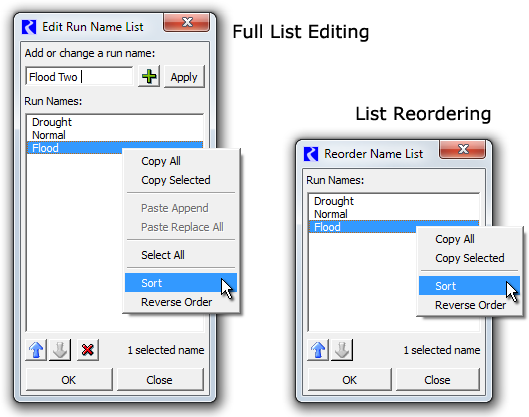Click the gray move-down arrow in Reorder Name List
Viewport: 529px width, 417px height.
(342, 350)
